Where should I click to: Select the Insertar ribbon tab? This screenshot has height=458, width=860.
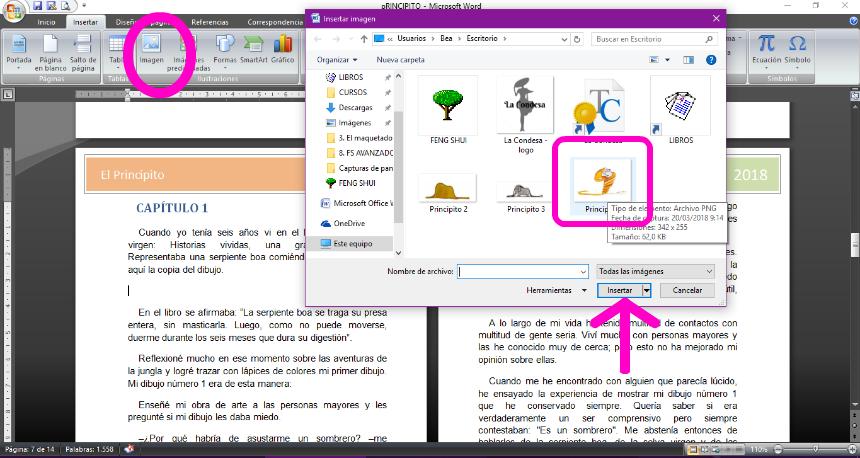[85, 22]
